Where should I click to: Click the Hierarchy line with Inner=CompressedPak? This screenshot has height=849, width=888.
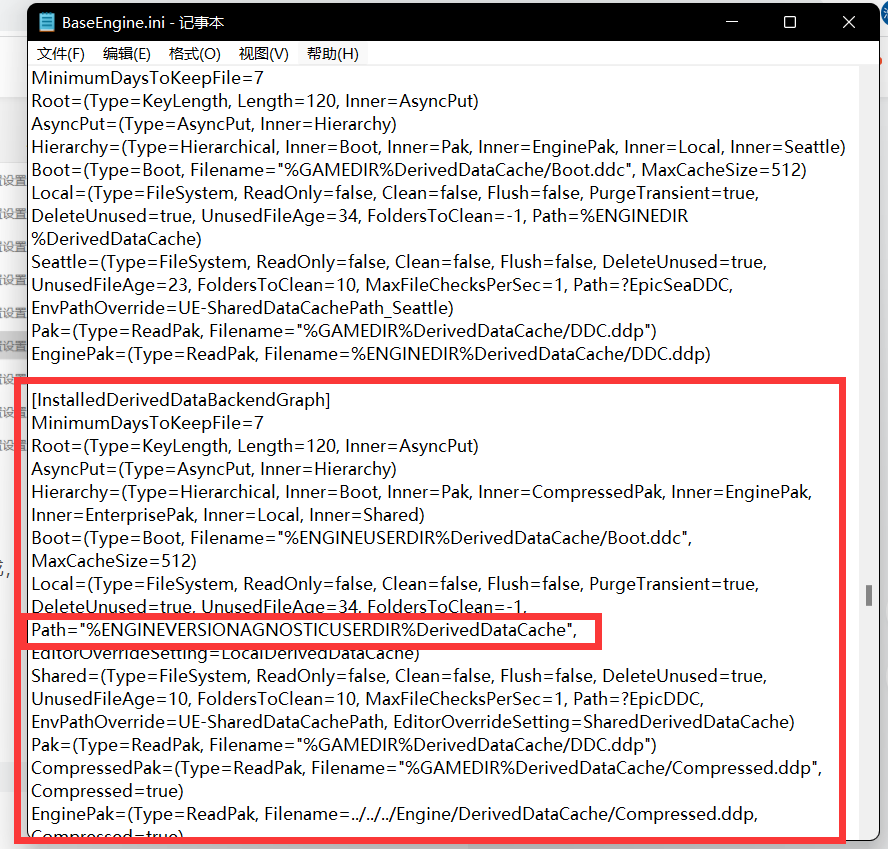(421, 492)
